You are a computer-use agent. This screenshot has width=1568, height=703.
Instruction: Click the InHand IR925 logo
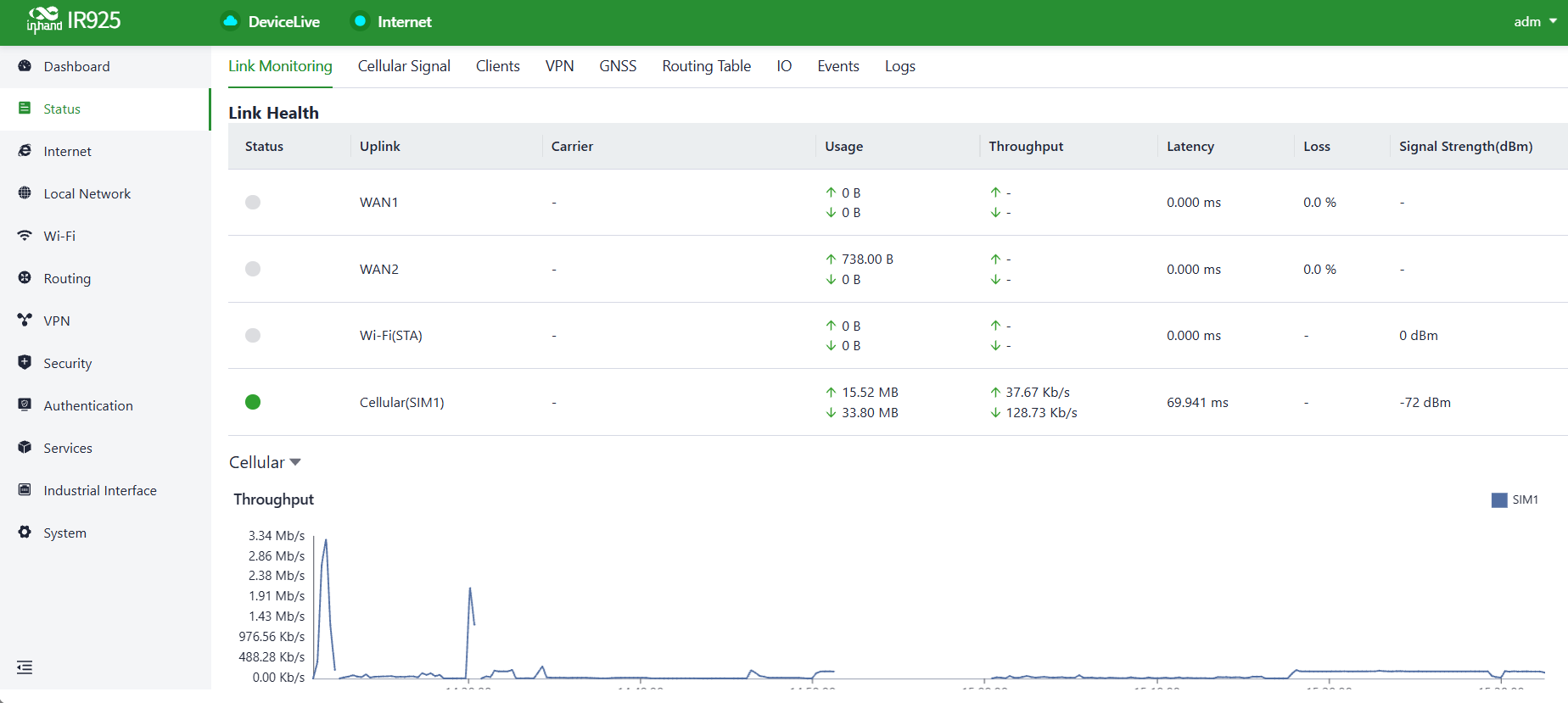(x=74, y=20)
